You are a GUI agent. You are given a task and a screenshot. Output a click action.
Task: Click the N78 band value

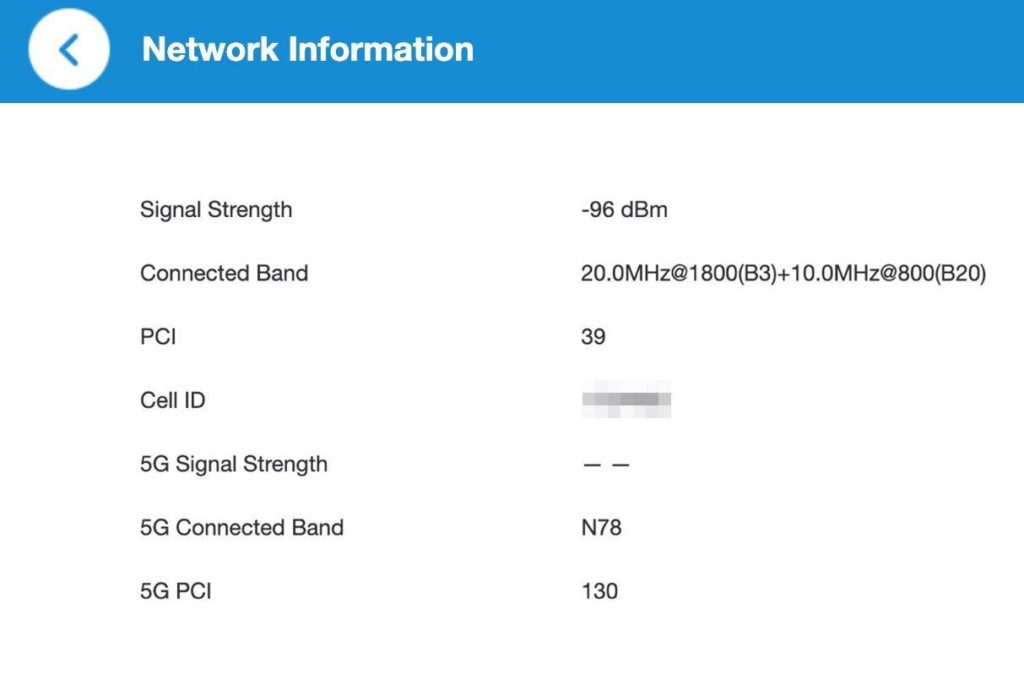(x=601, y=528)
